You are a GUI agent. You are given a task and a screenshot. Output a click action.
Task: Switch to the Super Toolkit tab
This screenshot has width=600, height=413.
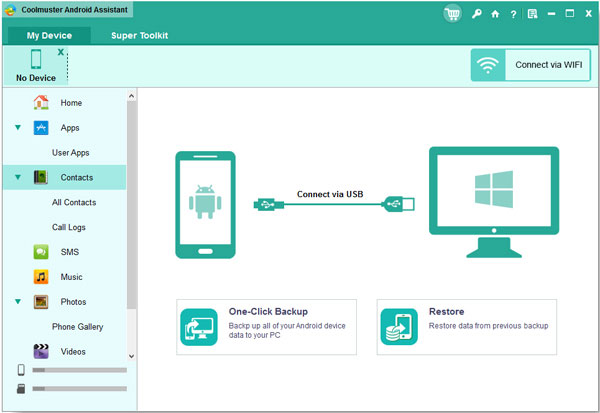(x=140, y=36)
